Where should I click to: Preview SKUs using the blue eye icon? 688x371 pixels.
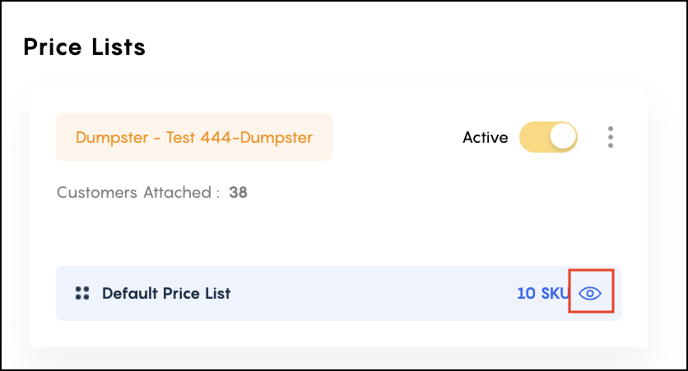point(590,293)
